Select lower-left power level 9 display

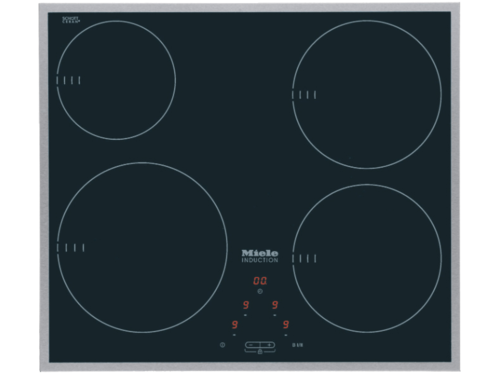click(235, 324)
